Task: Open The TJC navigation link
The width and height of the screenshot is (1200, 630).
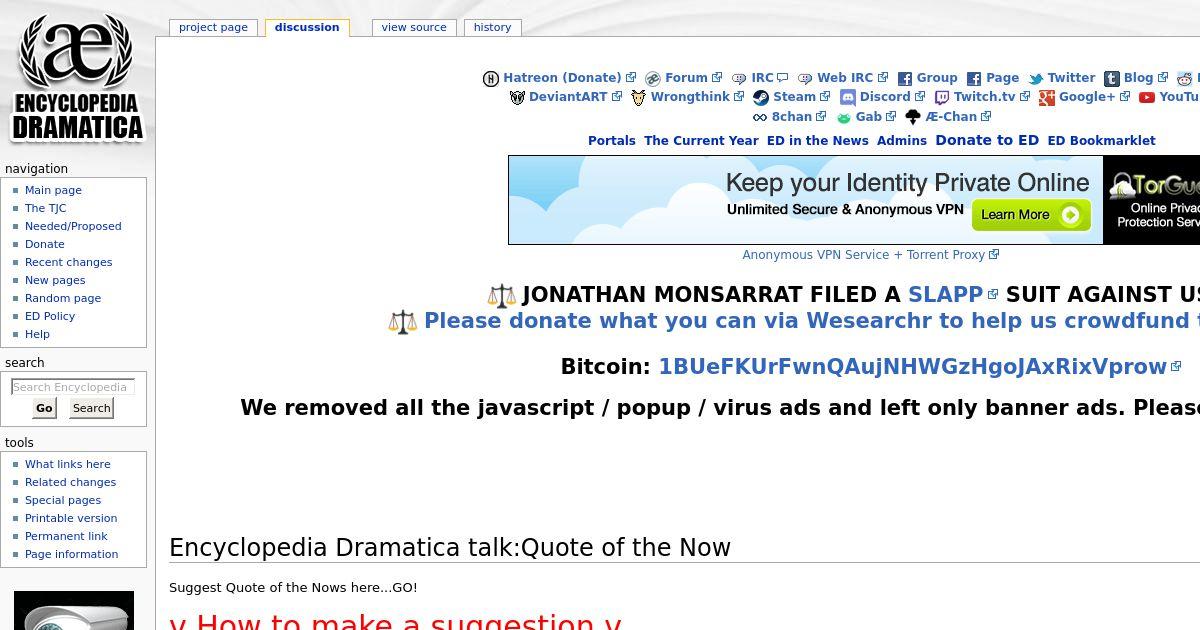Action: coord(45,208)
